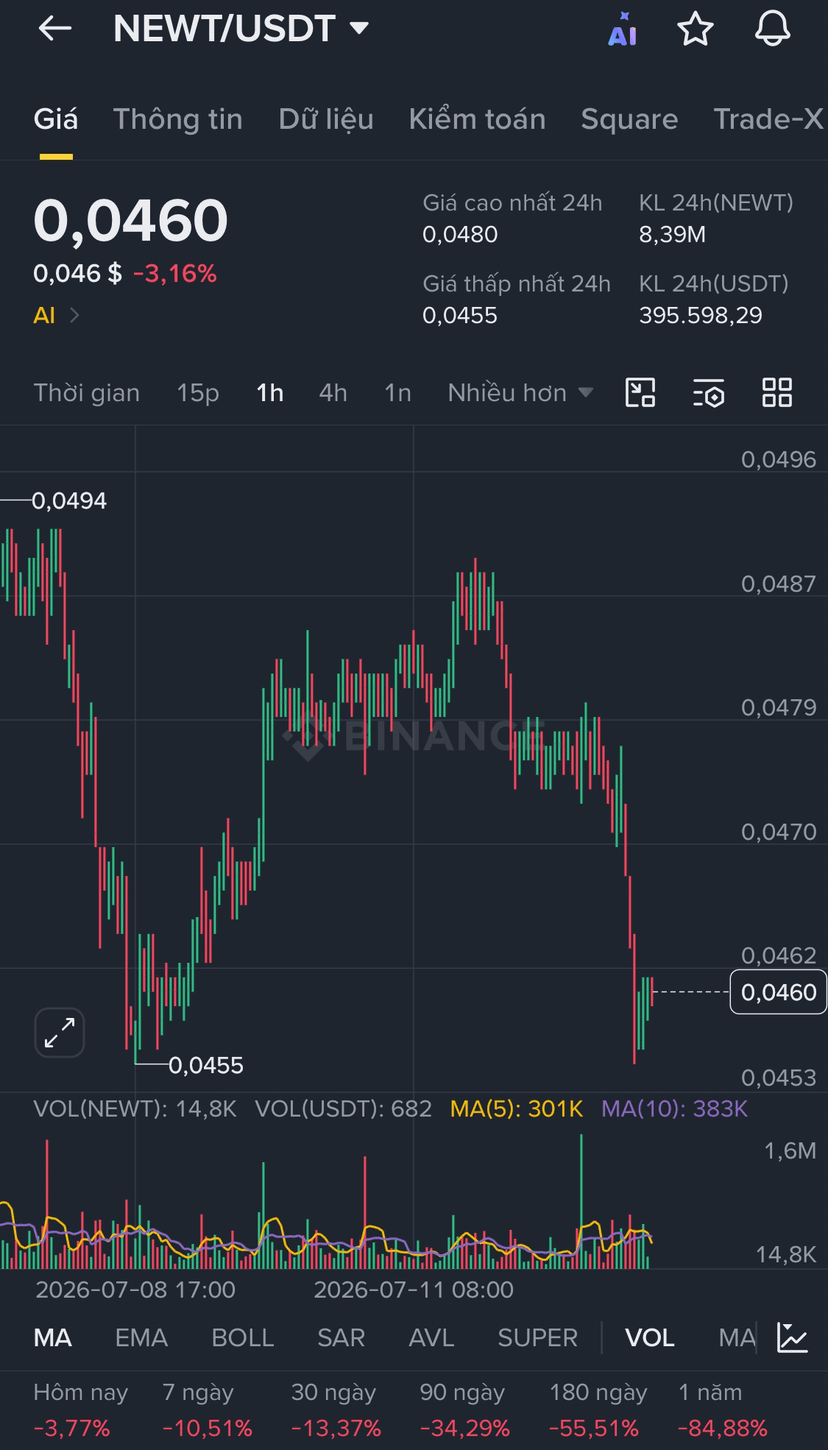
Task: Open chart settings list icon
Action: pyautogui.click(x=708, y=393)
